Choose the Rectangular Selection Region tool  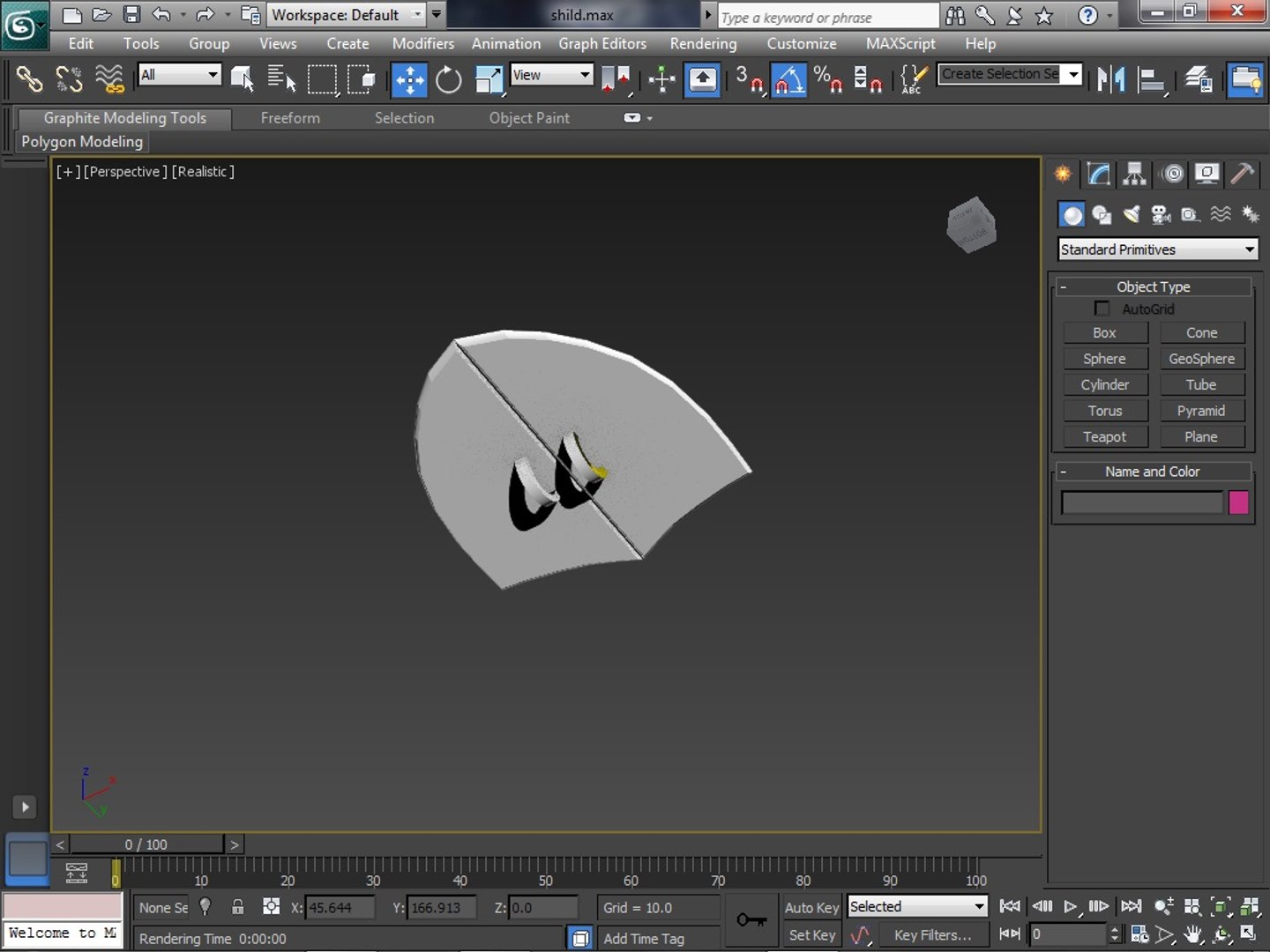[322, 79]
